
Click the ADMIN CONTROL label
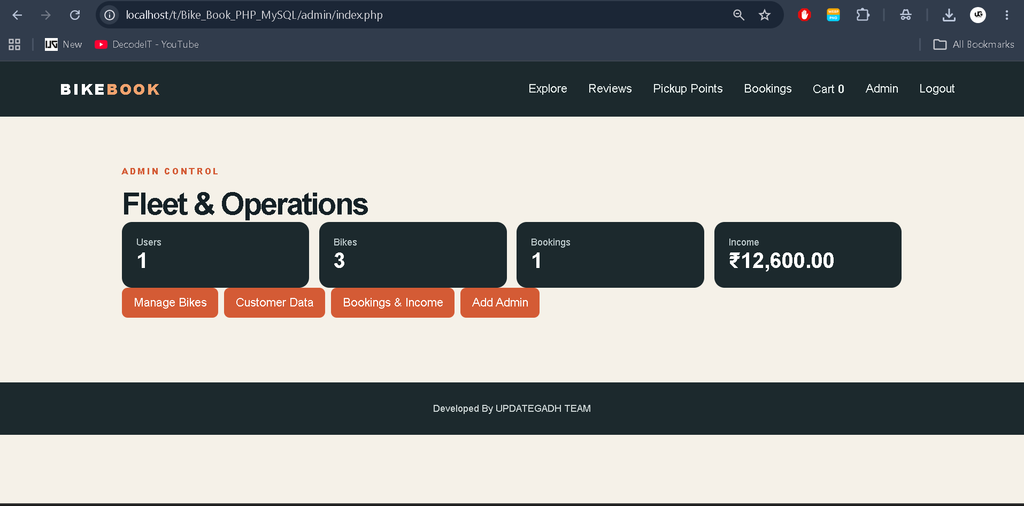pyautogui.click(x=170, y=172)
